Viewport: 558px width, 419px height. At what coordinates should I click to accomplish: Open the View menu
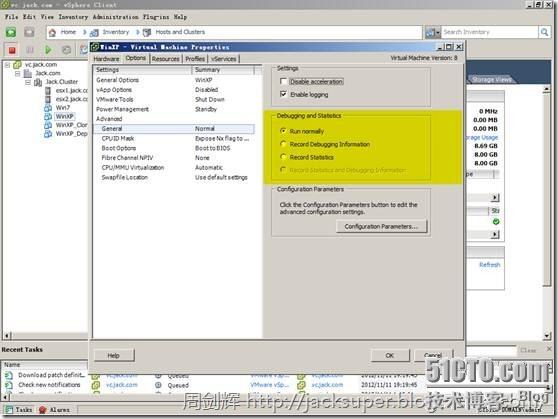click(47, 17)
